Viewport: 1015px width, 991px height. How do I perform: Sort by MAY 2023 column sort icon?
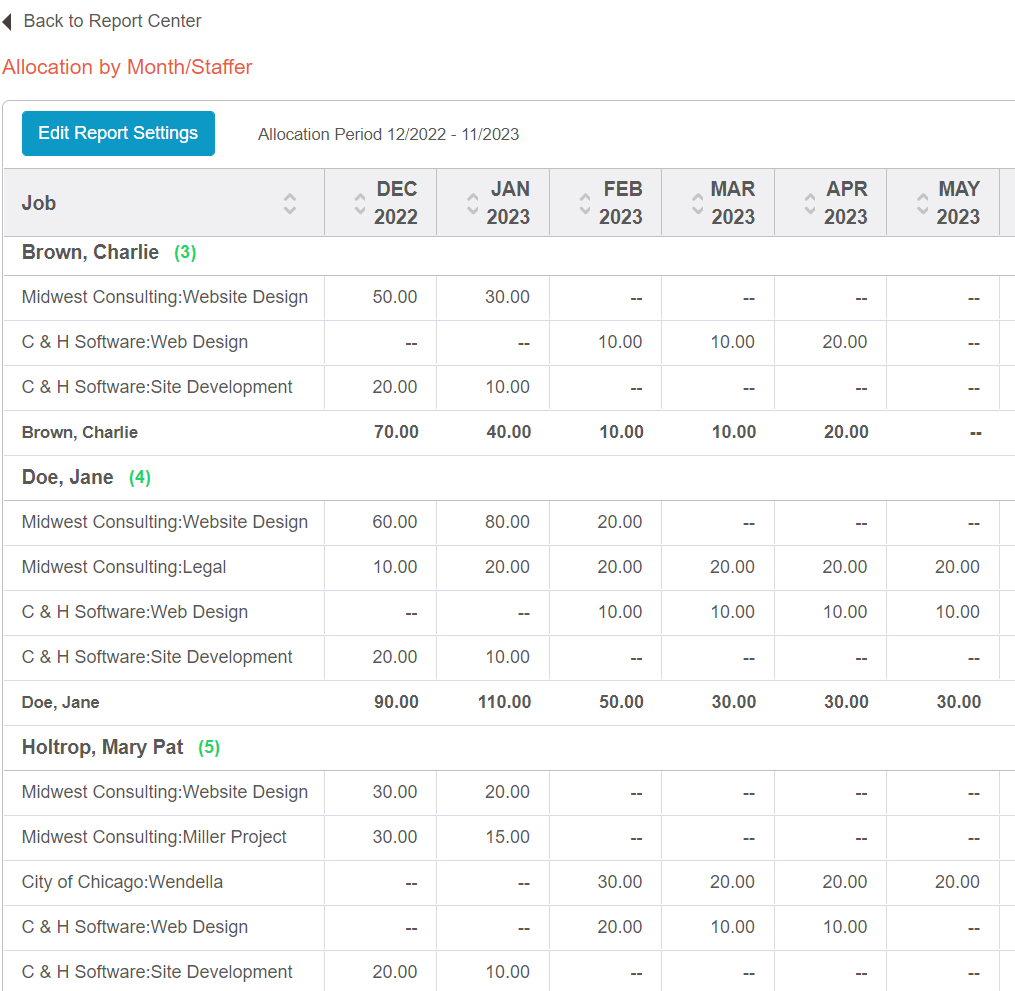[x=923, y=203]
